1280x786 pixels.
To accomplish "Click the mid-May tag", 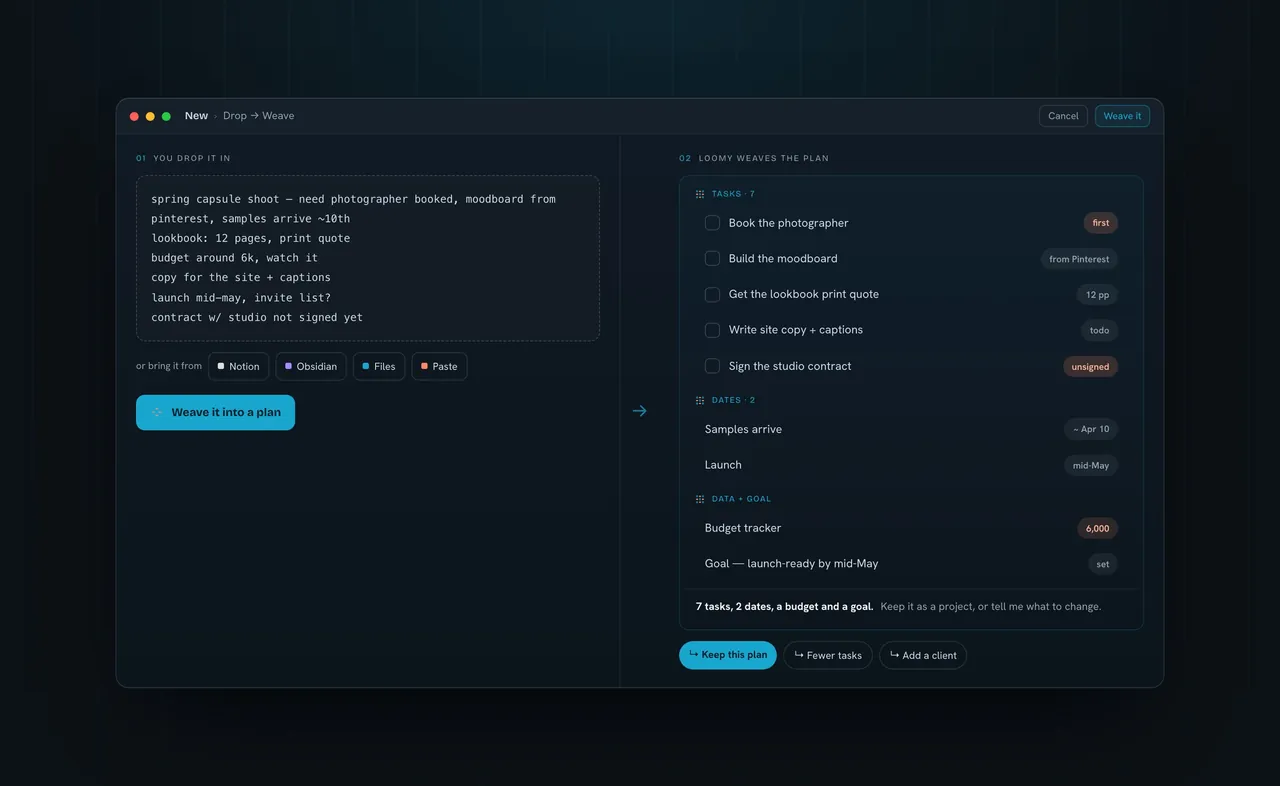I will point(1090,465).
